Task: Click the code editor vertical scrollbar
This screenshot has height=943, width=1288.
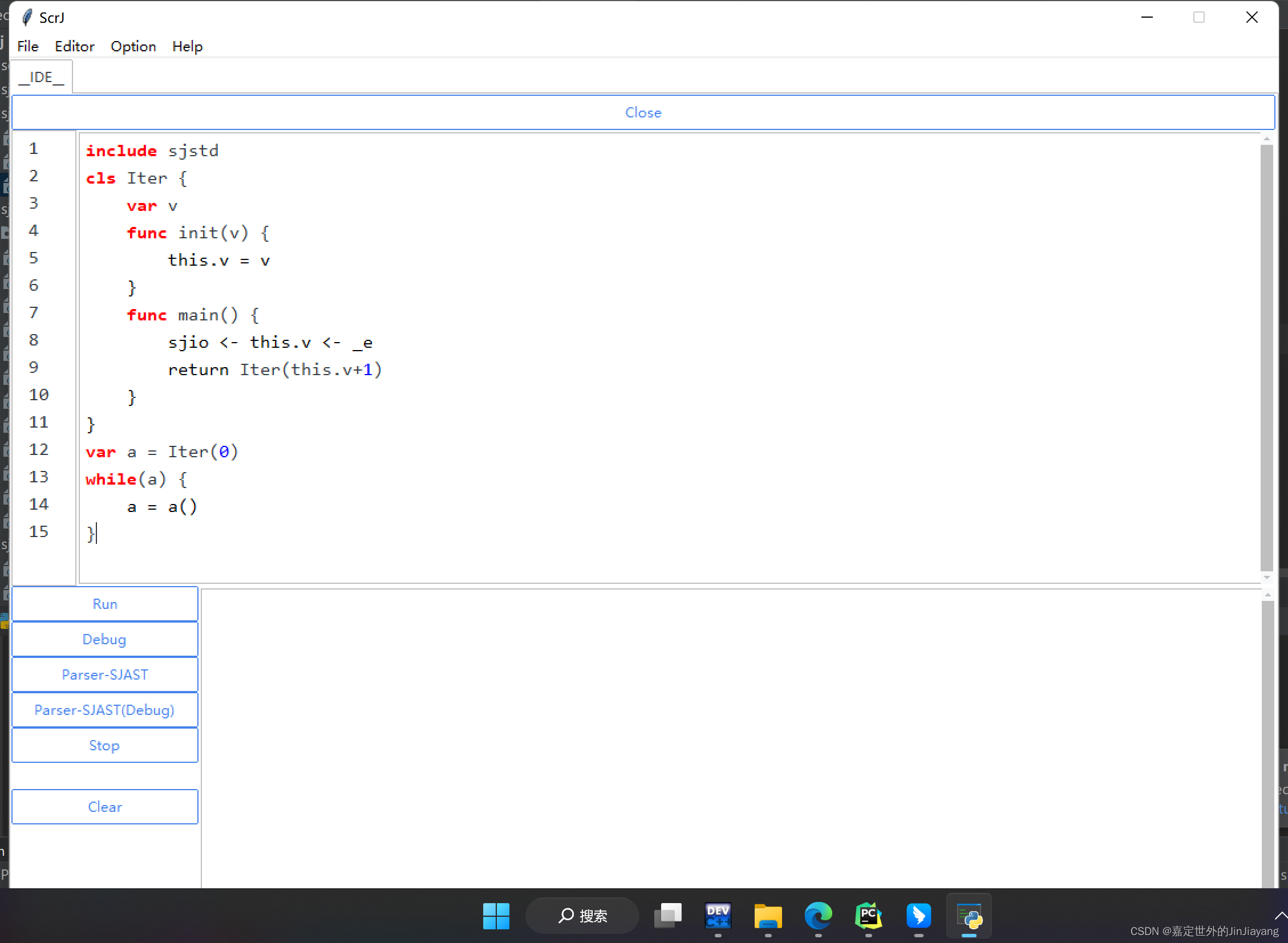Action: pos(1266,357)
